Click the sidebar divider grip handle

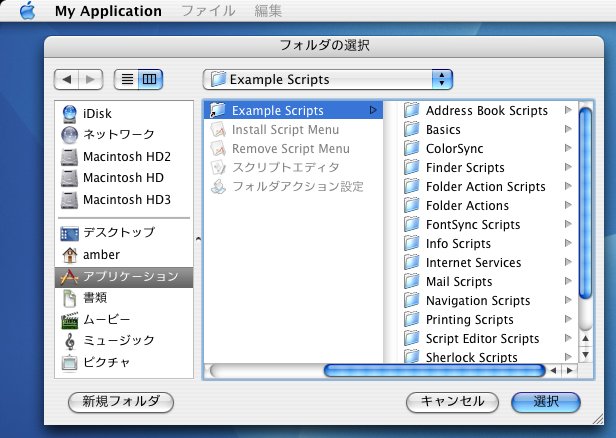(x=198, y=238)
